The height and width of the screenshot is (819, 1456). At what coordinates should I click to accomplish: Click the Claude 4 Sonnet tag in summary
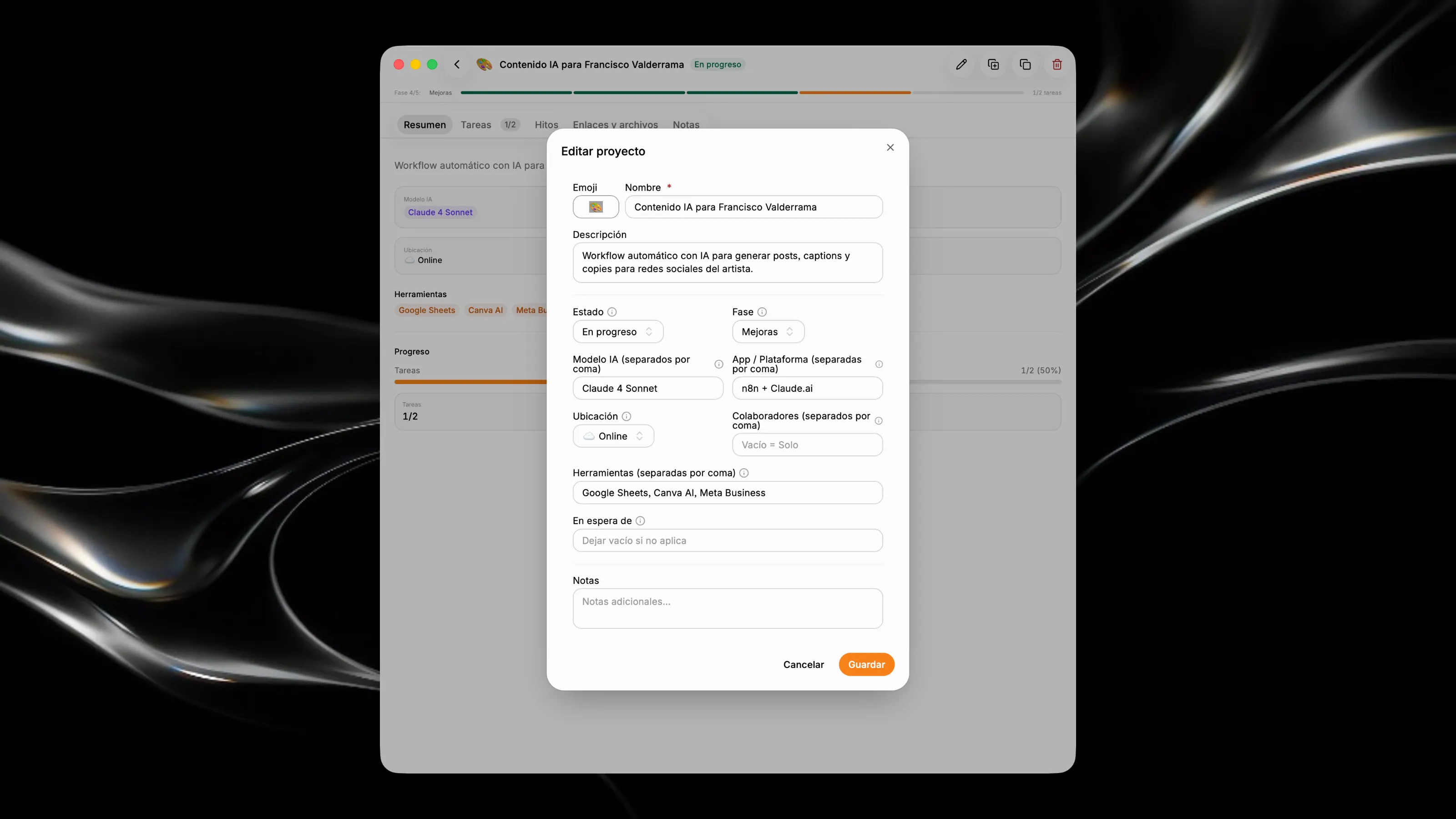click(x=440, y=212)
